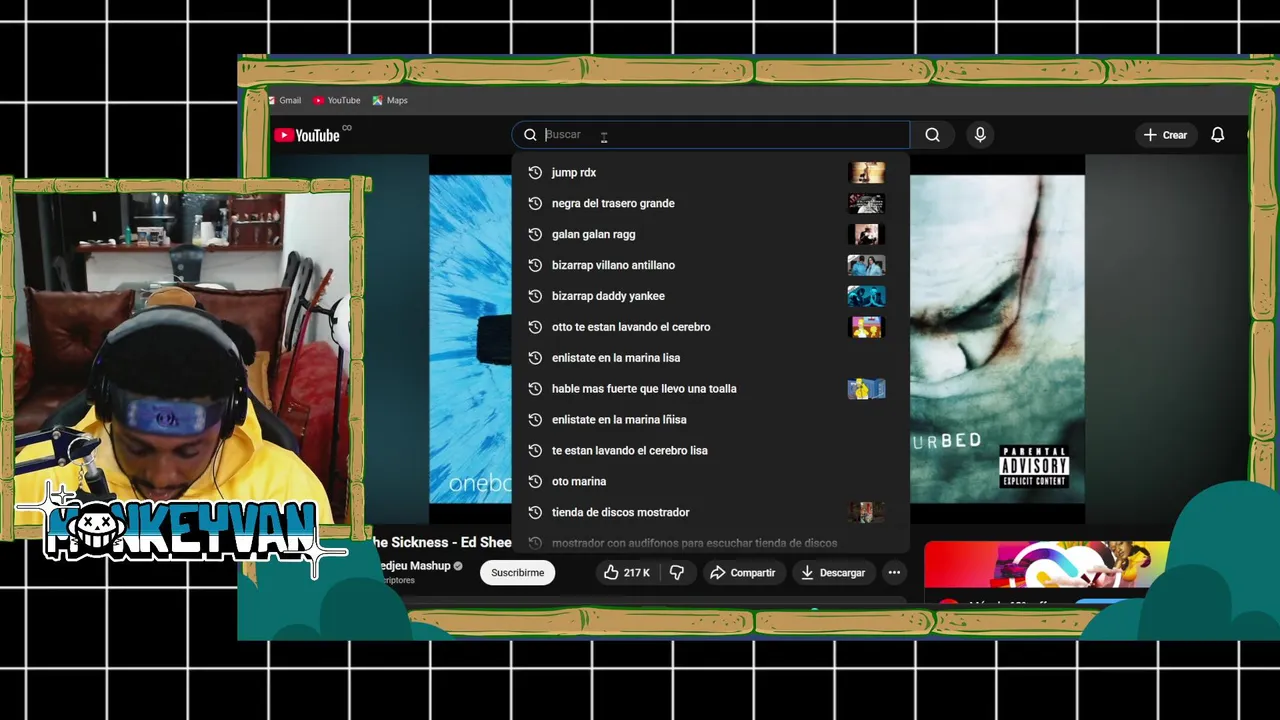Image resolution: width=1280 pixels, height=720 pixels.
Task: Select suggestion "galan galan ragg"
Action: [x=710, y=234]
